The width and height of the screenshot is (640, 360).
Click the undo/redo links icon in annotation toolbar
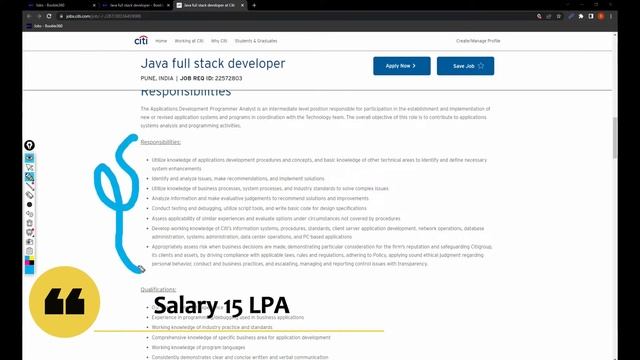[29, 214]
